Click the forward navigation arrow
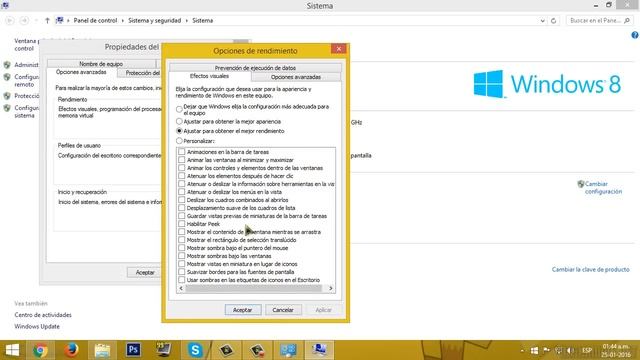 click(24, 20)
